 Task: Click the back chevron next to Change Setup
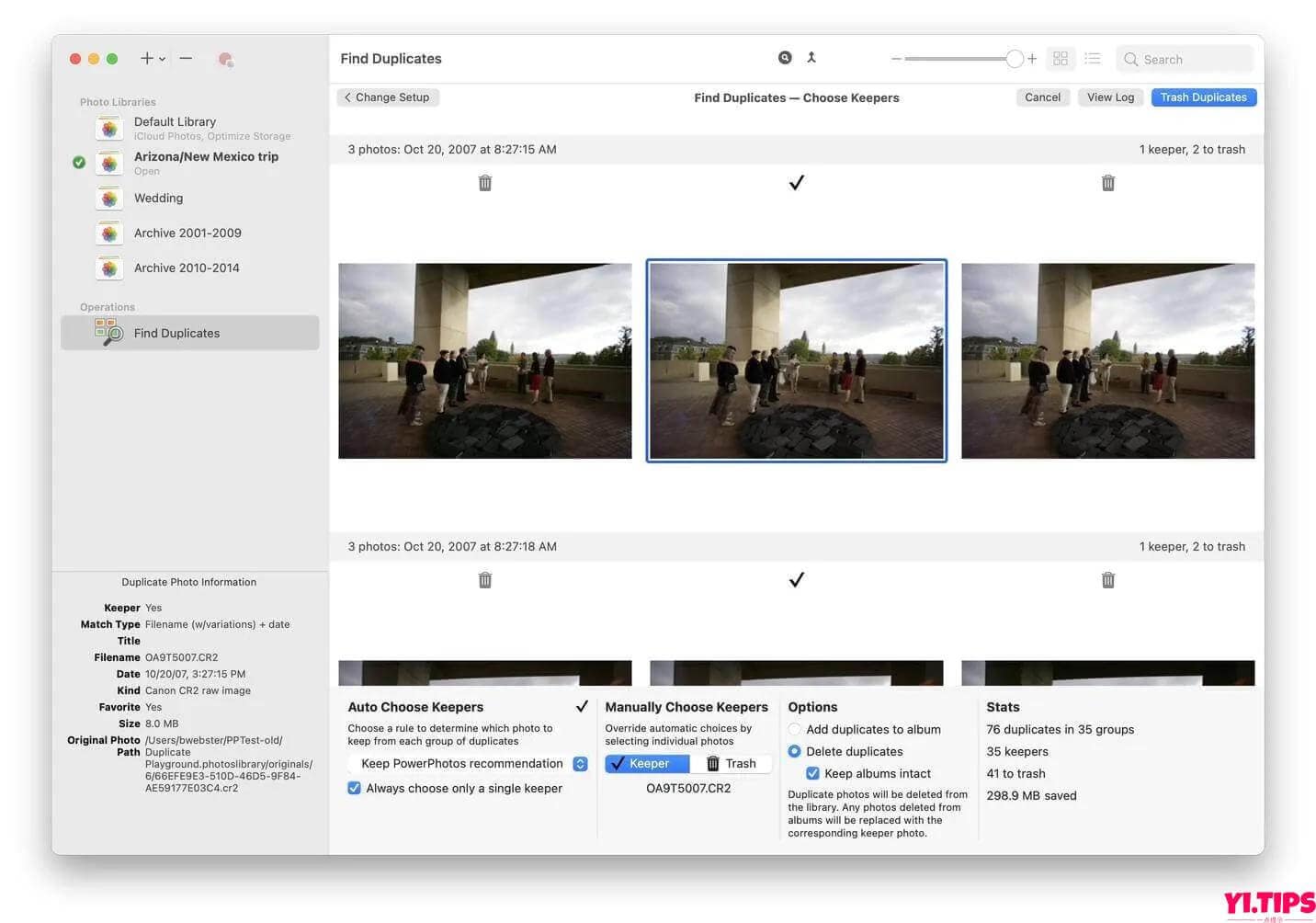(347, 97)
